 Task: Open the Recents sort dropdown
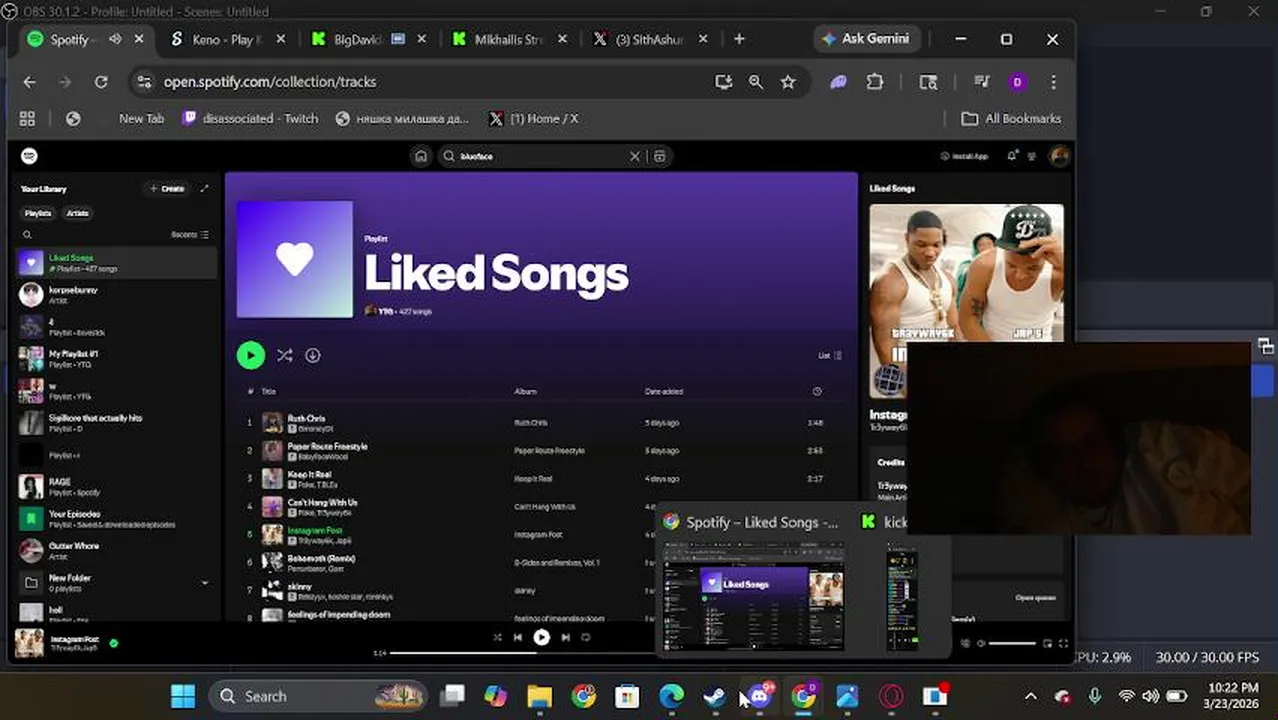[190, 235]
